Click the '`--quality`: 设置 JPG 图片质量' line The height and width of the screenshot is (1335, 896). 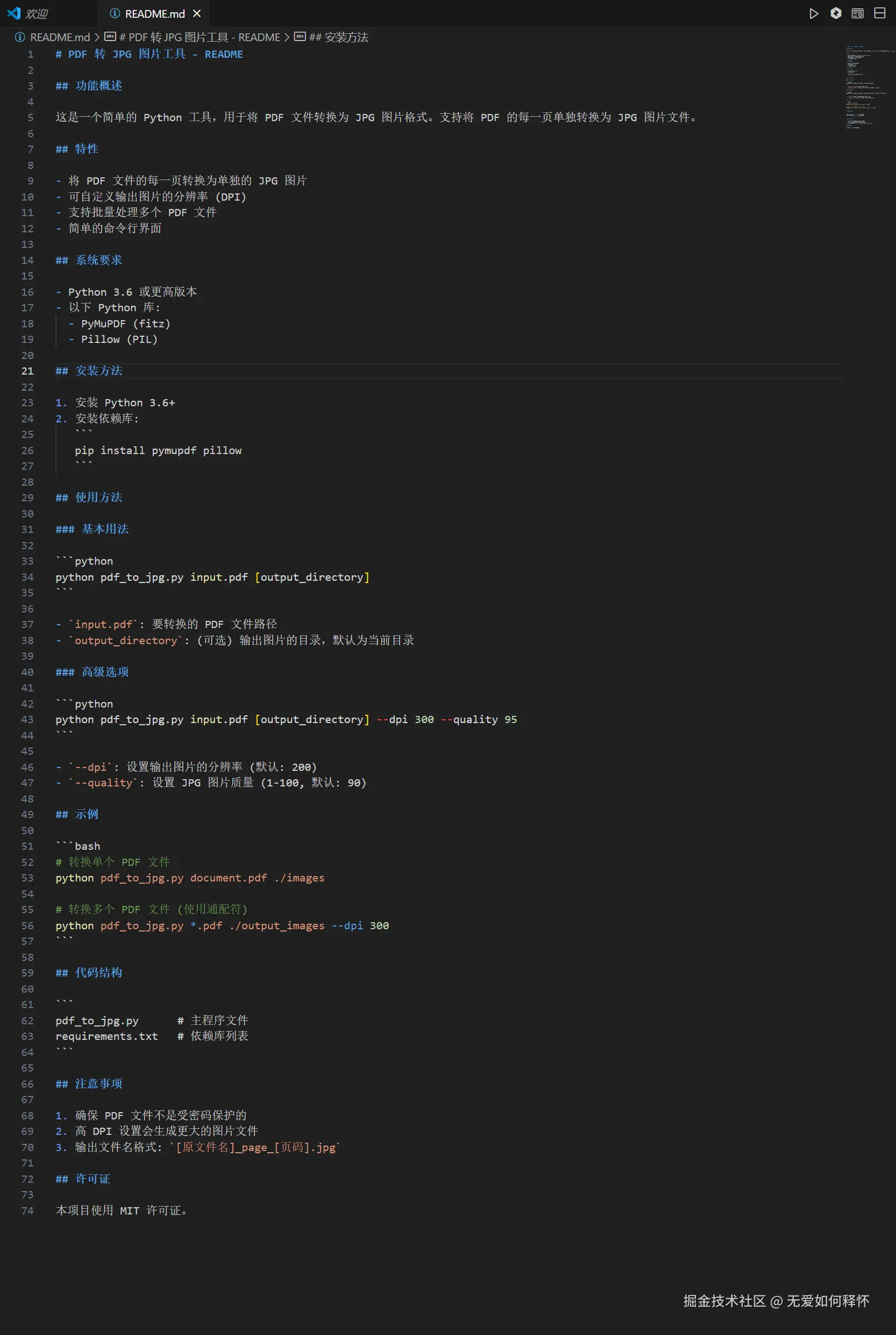click(217, 783)
